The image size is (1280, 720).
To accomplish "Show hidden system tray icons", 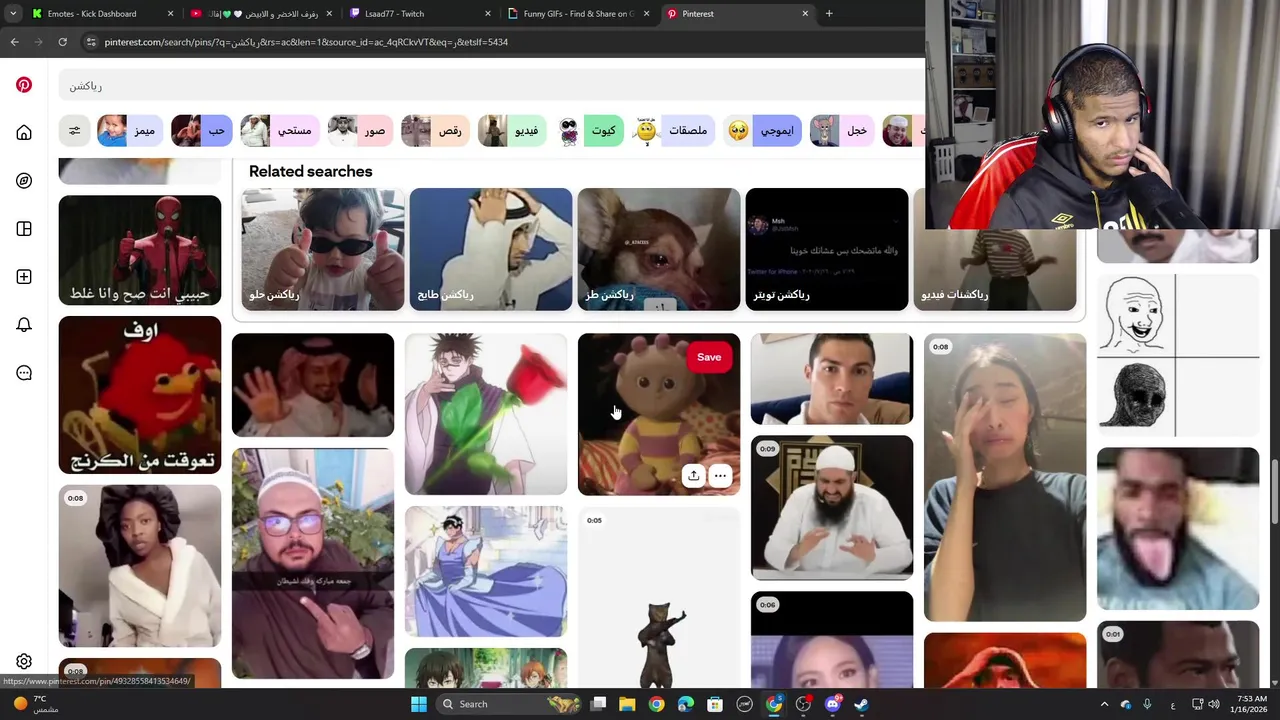I will [1104, 704].
